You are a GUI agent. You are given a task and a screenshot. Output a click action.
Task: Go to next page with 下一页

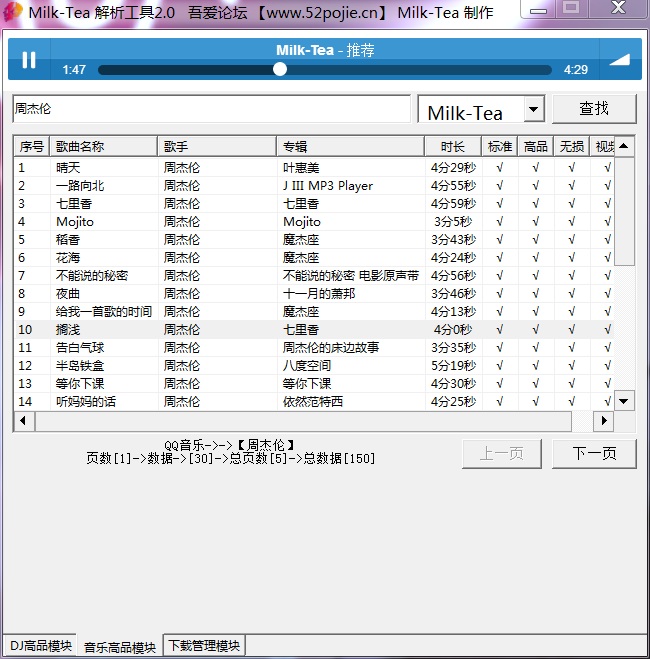[x=594, y=453]
